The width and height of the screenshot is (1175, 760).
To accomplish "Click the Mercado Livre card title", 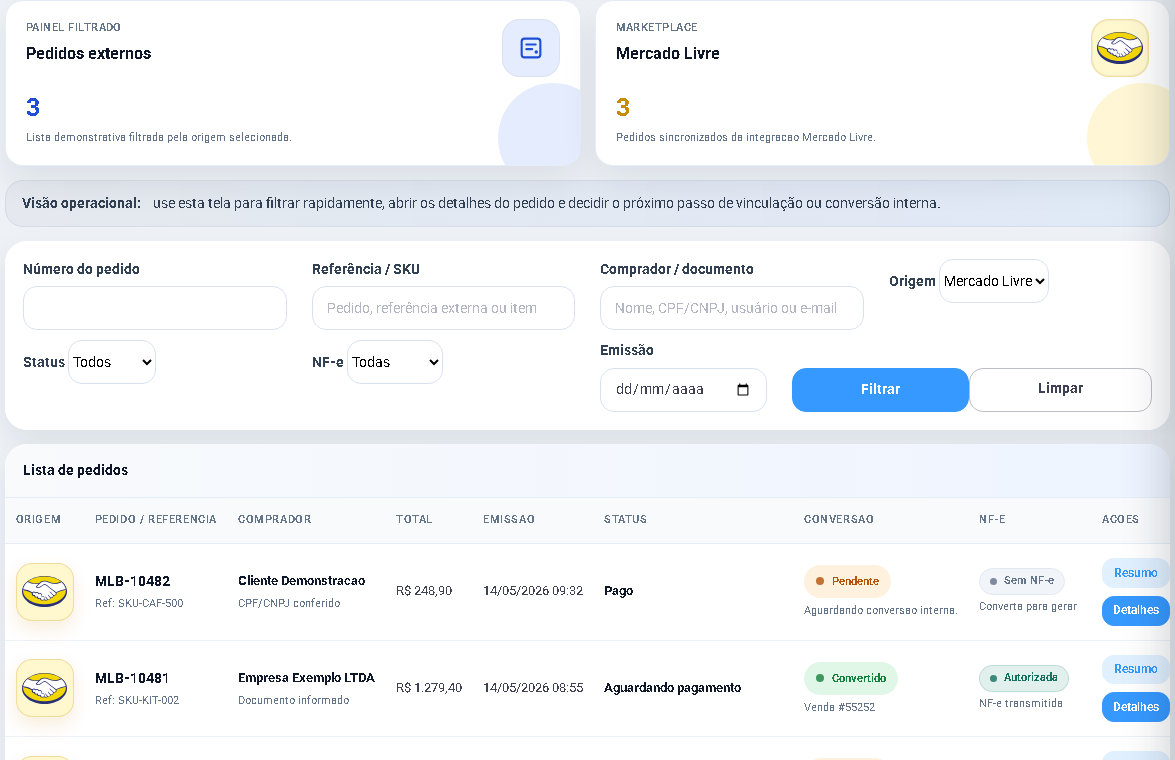I will tap(668, 53).
